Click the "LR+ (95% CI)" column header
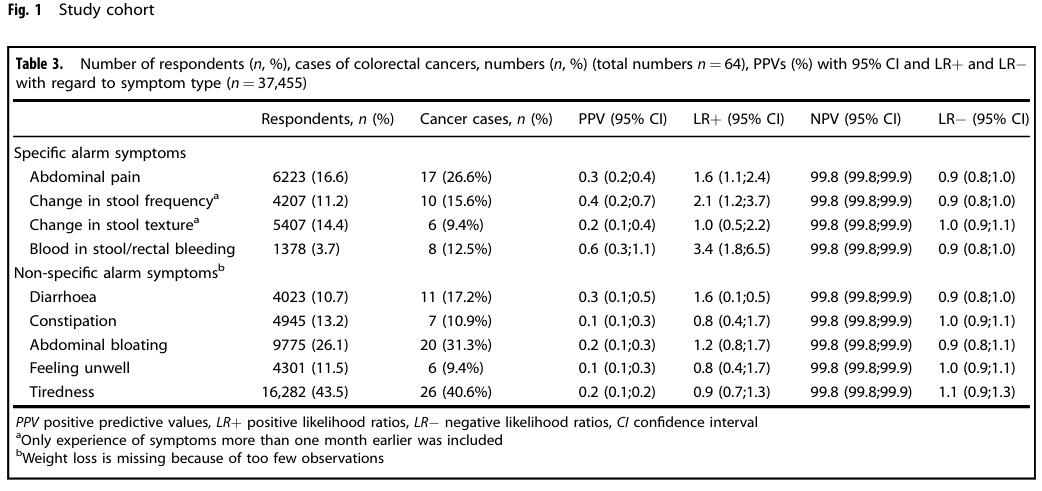The width and height of the screenshot is (1042, 491). tap(738, 119)
